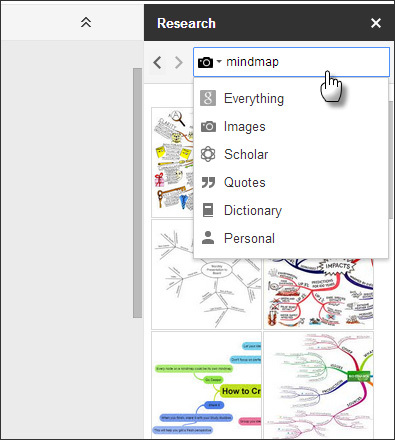Close the Research panel

pyautogui.click(x=376, y=23)
